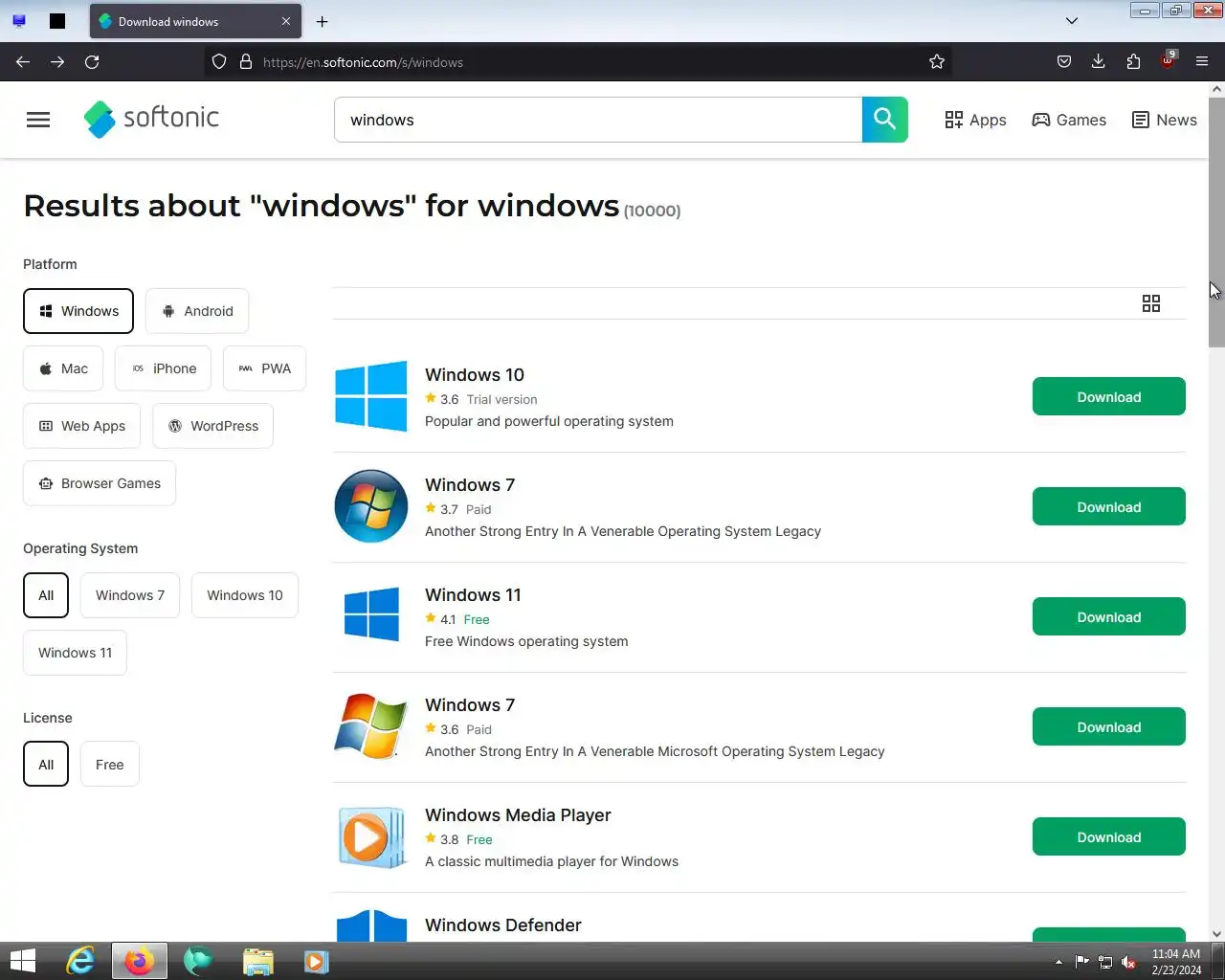The image size is (1225, 980).
Task: Go forward in browser history
Action: (x=57, y=62)
